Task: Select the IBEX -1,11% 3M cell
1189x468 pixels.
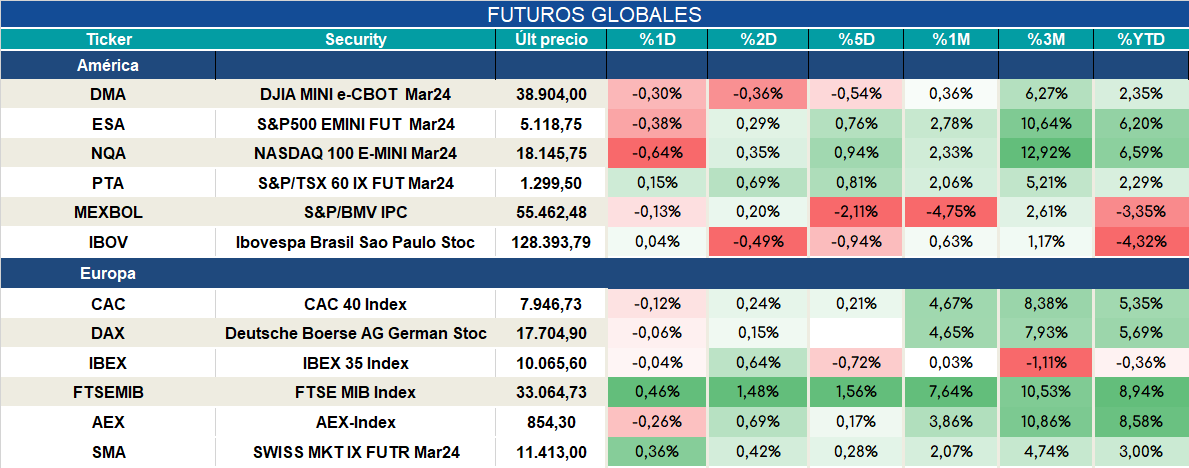Action: [x=1046, y=363]
